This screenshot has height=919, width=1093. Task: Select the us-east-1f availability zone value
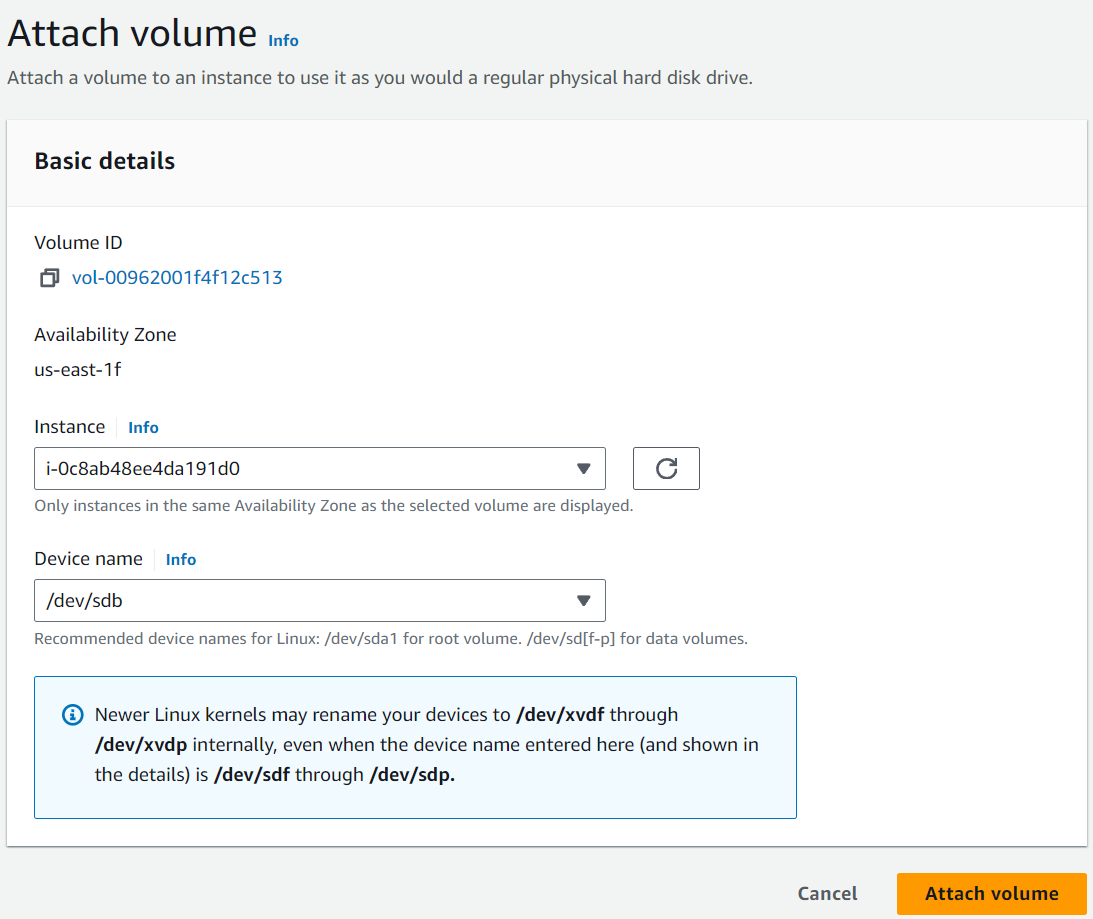(x=78, y=370)
